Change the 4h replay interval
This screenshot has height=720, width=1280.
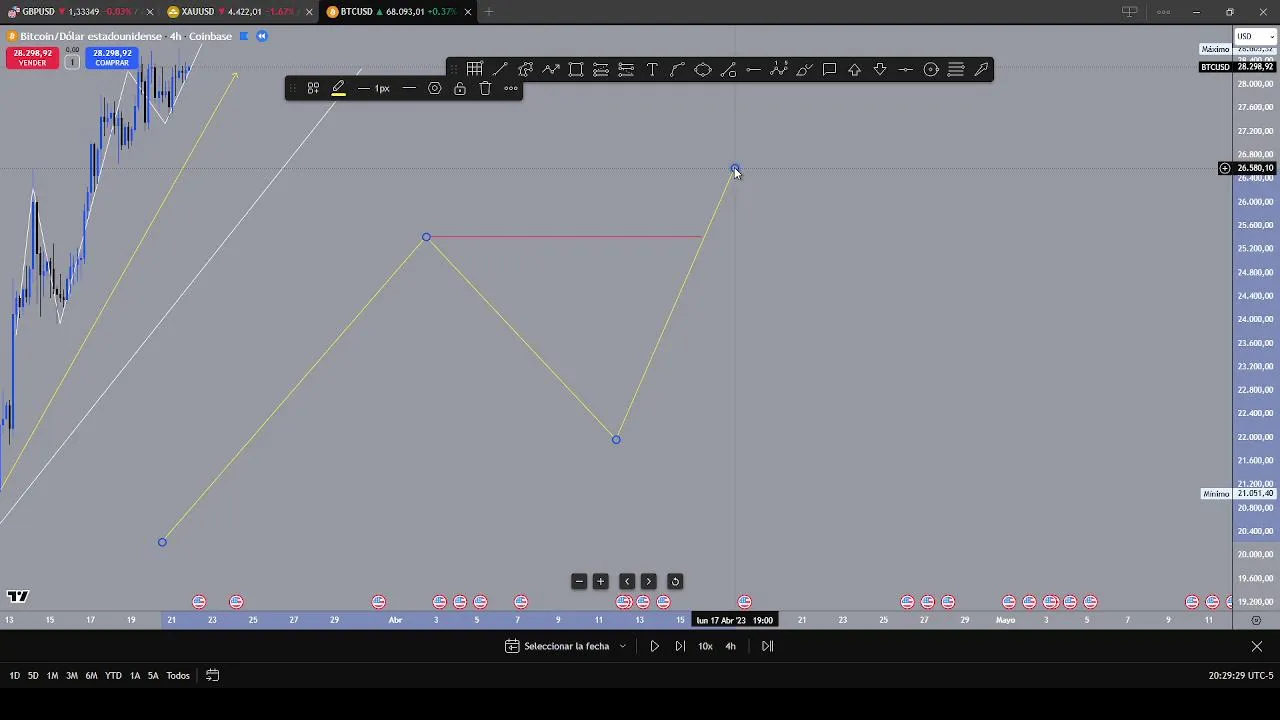(x=730, y=646)
